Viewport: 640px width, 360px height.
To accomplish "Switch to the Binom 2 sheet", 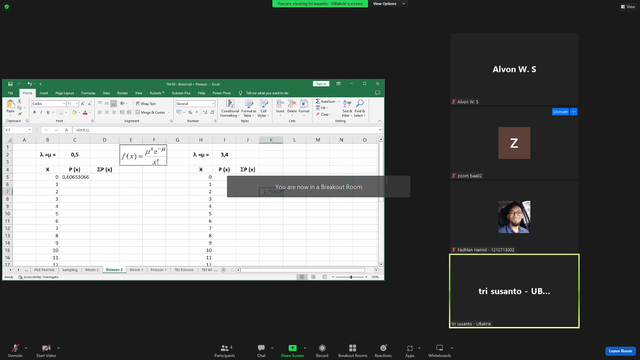I will click(x=92, y=270).
